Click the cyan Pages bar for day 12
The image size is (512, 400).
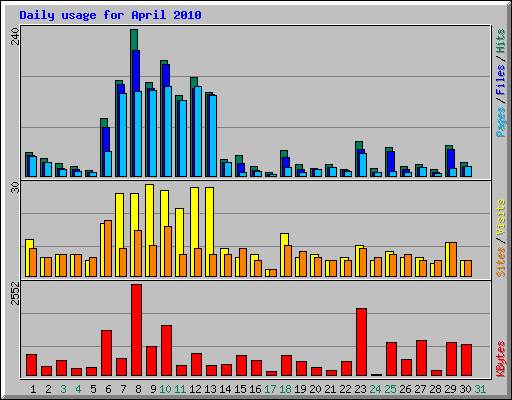(x=198, y=131)
